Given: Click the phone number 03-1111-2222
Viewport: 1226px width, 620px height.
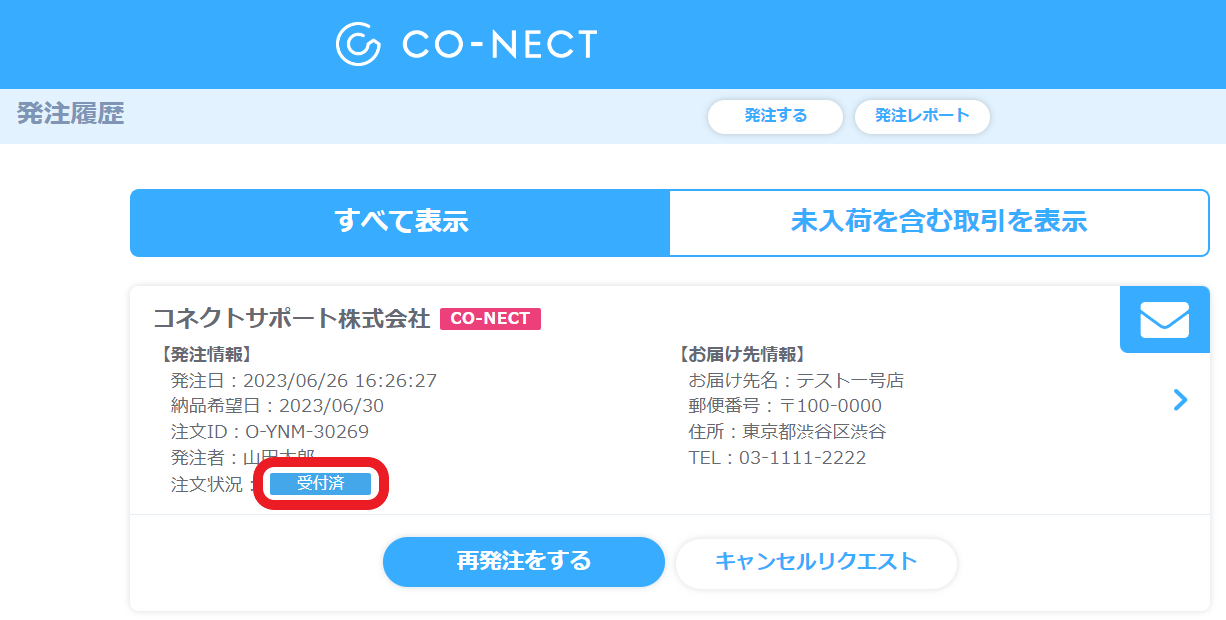Looking at the screenshot, I should [x=802, y=458].
